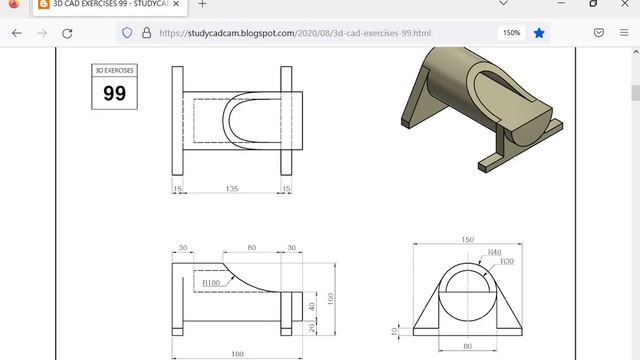This screenshot has height=360, width=640.
Task: Go back to the previous page
Action: click(x=17, y=33)
